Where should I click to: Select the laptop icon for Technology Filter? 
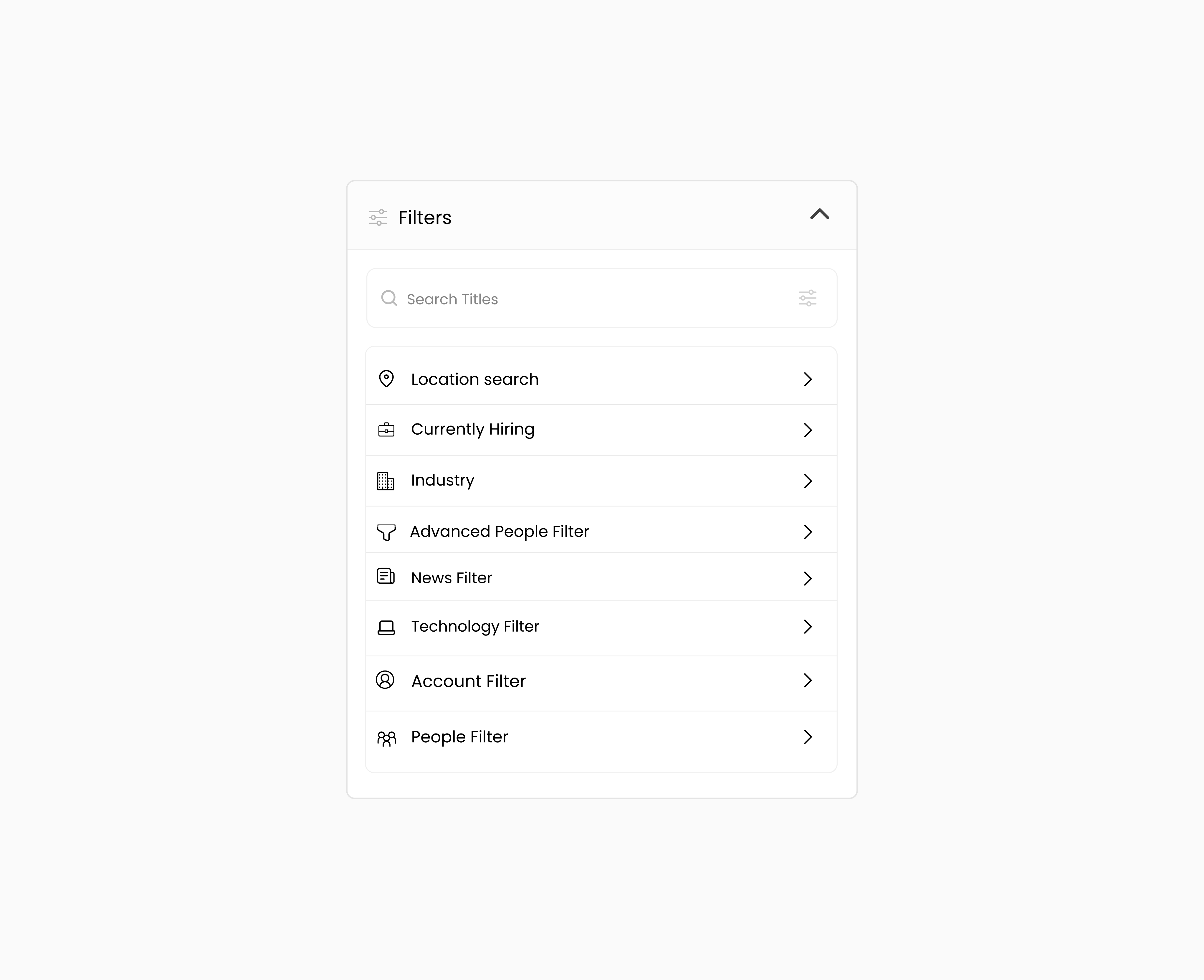(x=386, y=627)
